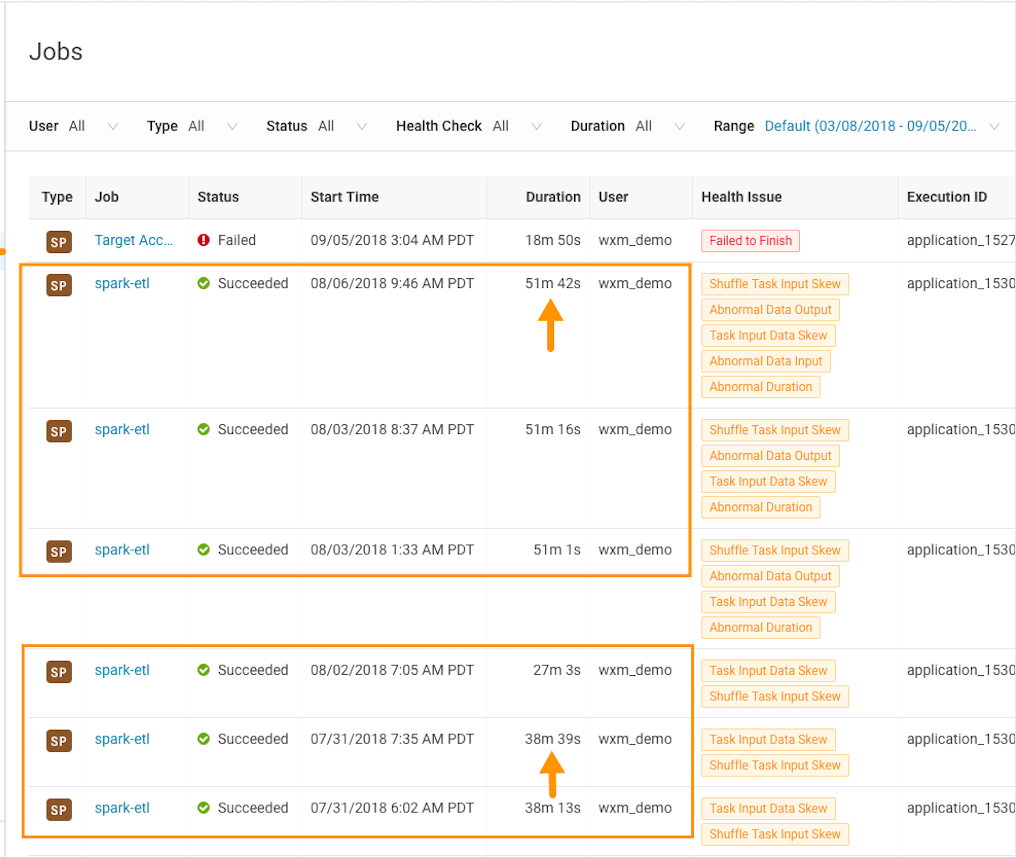The height and width of the screenshot is (857, 1016).
Task: Click green Succeeded icon for 07/31/2018 6:02 AM job
Action: click(x=204, y=808)
